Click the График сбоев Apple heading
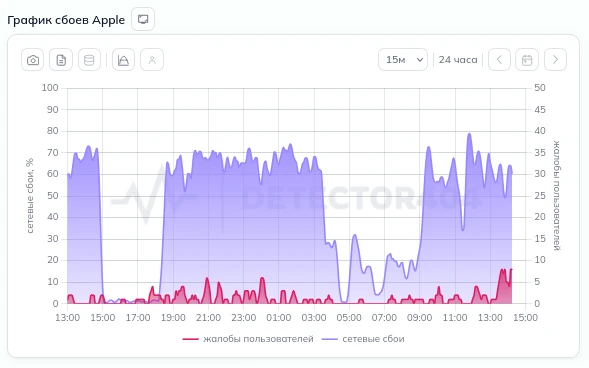 click(66, 20)
